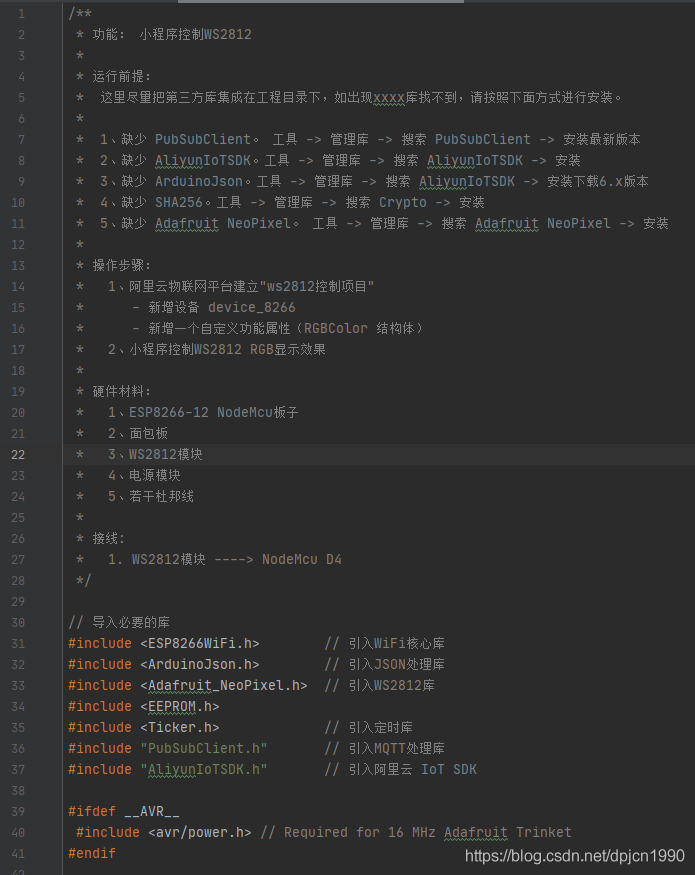
Task: Click '若干杜邦线' on line 24
Action: (x=161, y=497)
